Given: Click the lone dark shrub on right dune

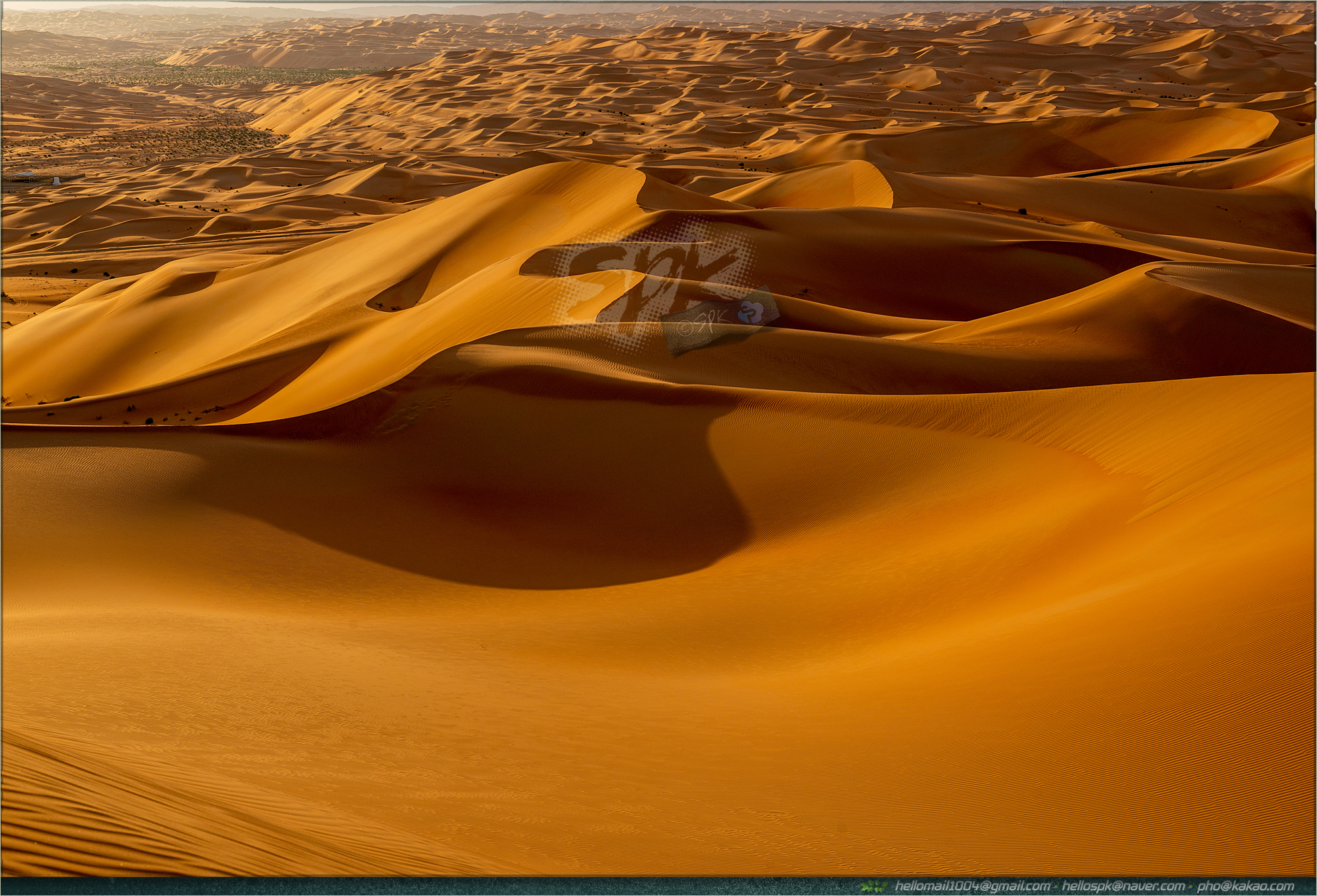Looking at the screenshot, I should click(1023, 211).
